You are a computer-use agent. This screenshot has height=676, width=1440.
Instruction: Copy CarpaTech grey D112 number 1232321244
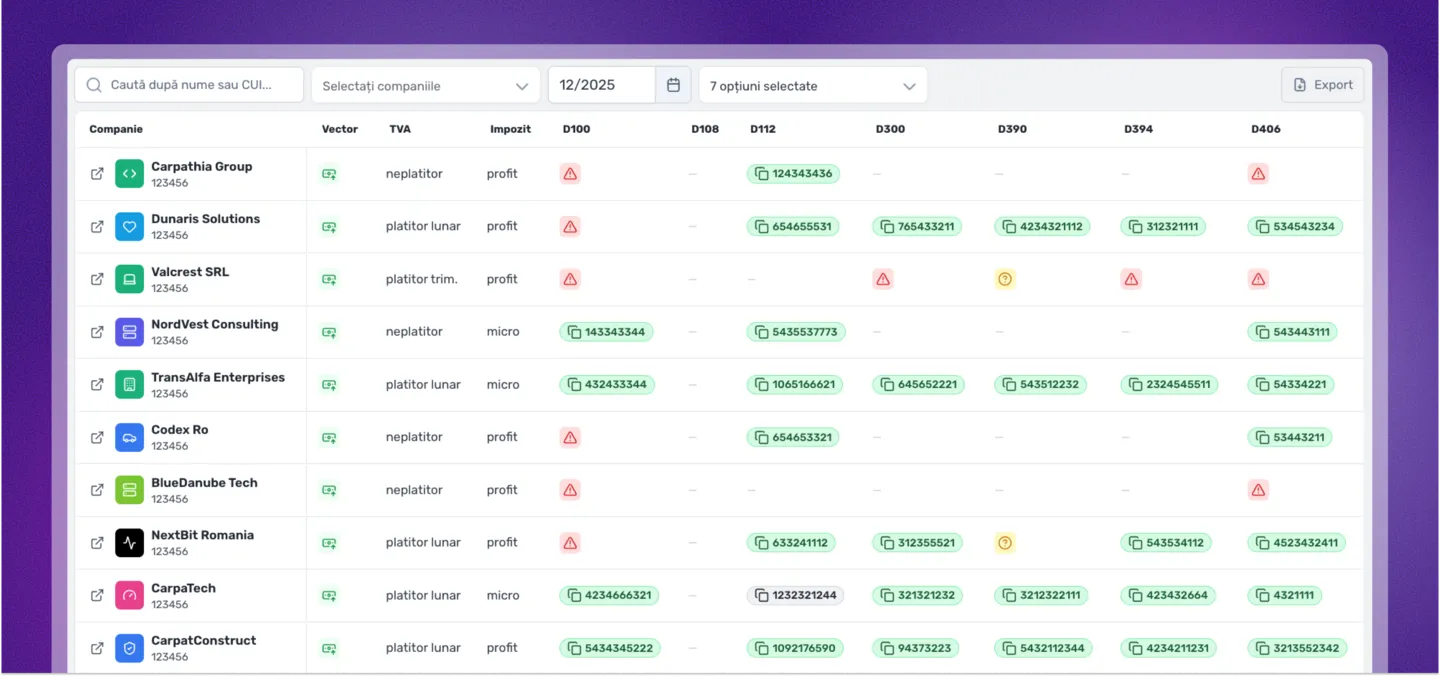(x=795, y=595)
